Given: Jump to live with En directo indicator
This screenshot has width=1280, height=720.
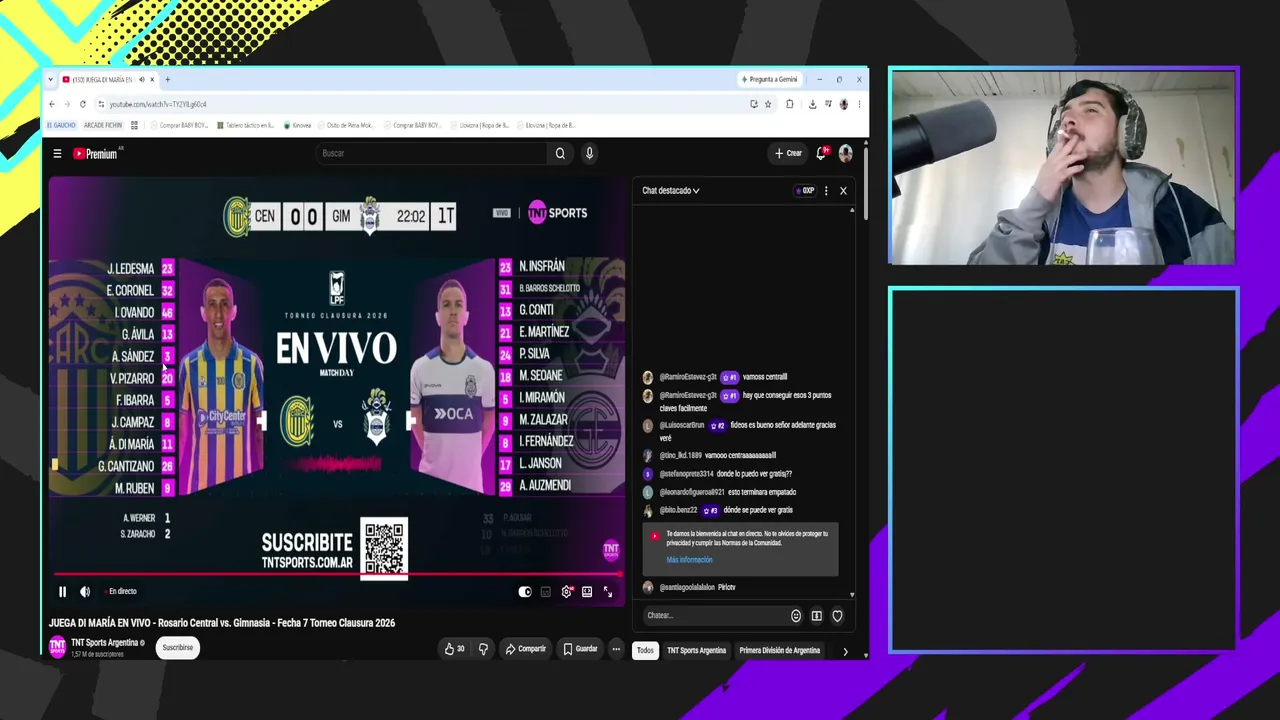Looking at the screenshot, I should pos(122,591).
